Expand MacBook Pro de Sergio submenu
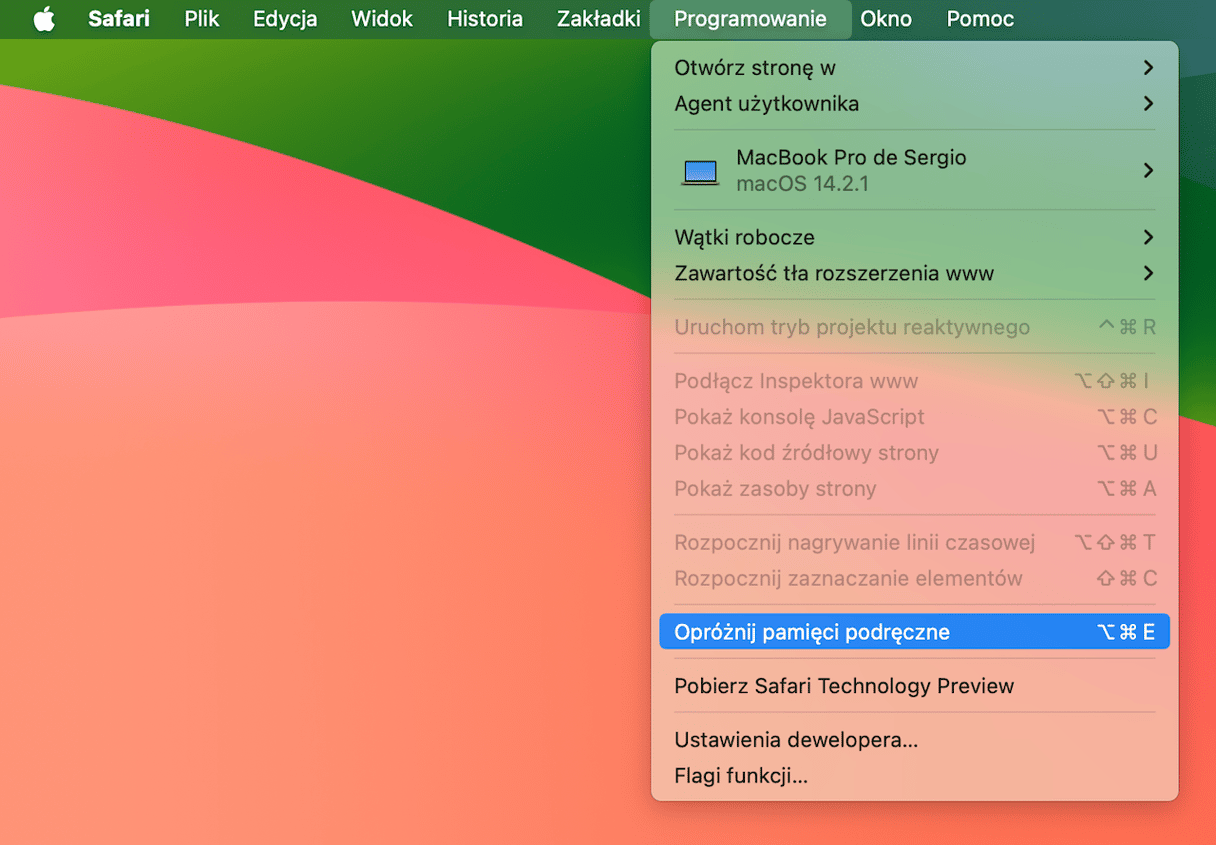 [x=914, y=170]
